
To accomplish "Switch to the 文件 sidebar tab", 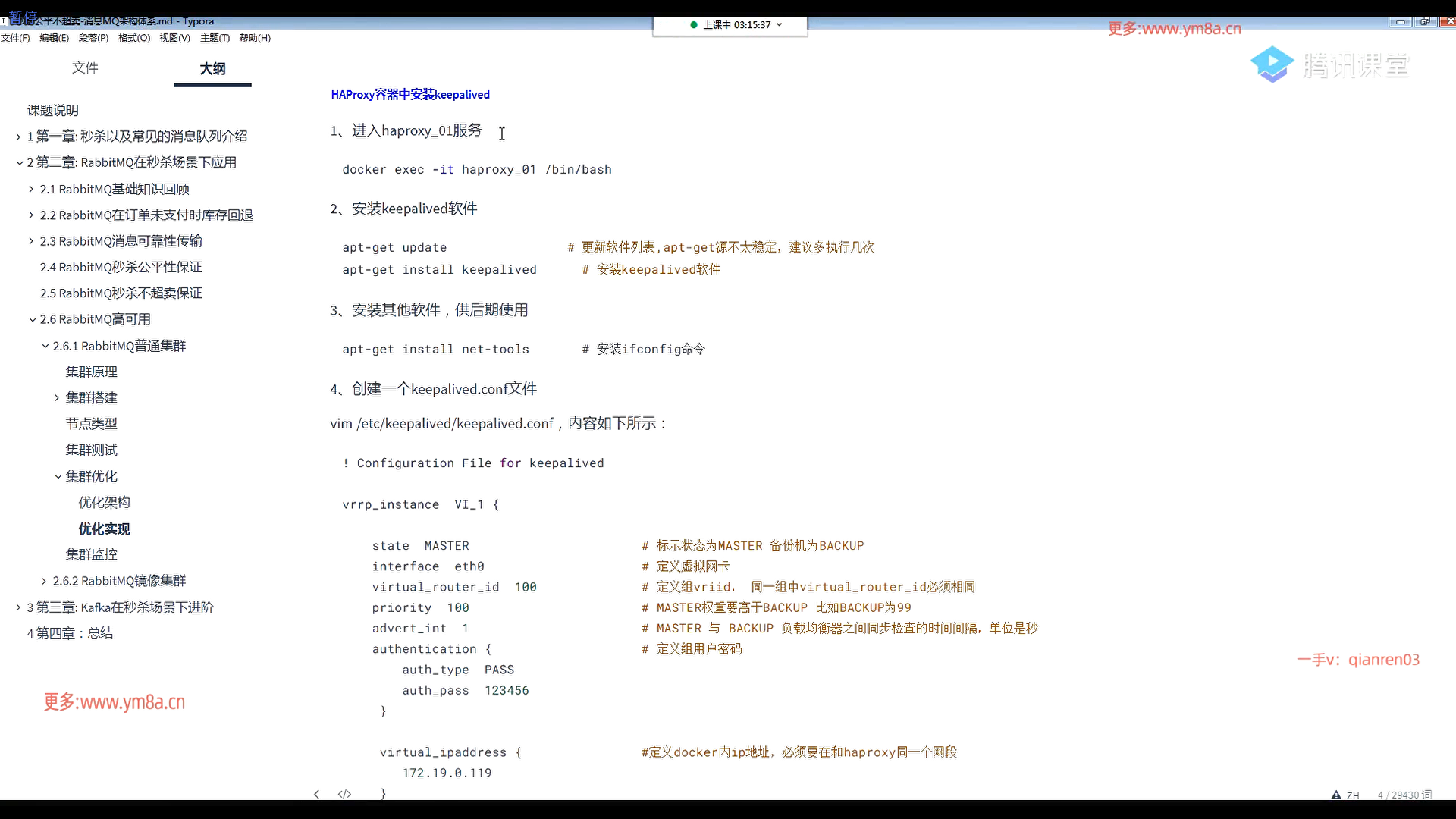I will (x=85, y=68).
